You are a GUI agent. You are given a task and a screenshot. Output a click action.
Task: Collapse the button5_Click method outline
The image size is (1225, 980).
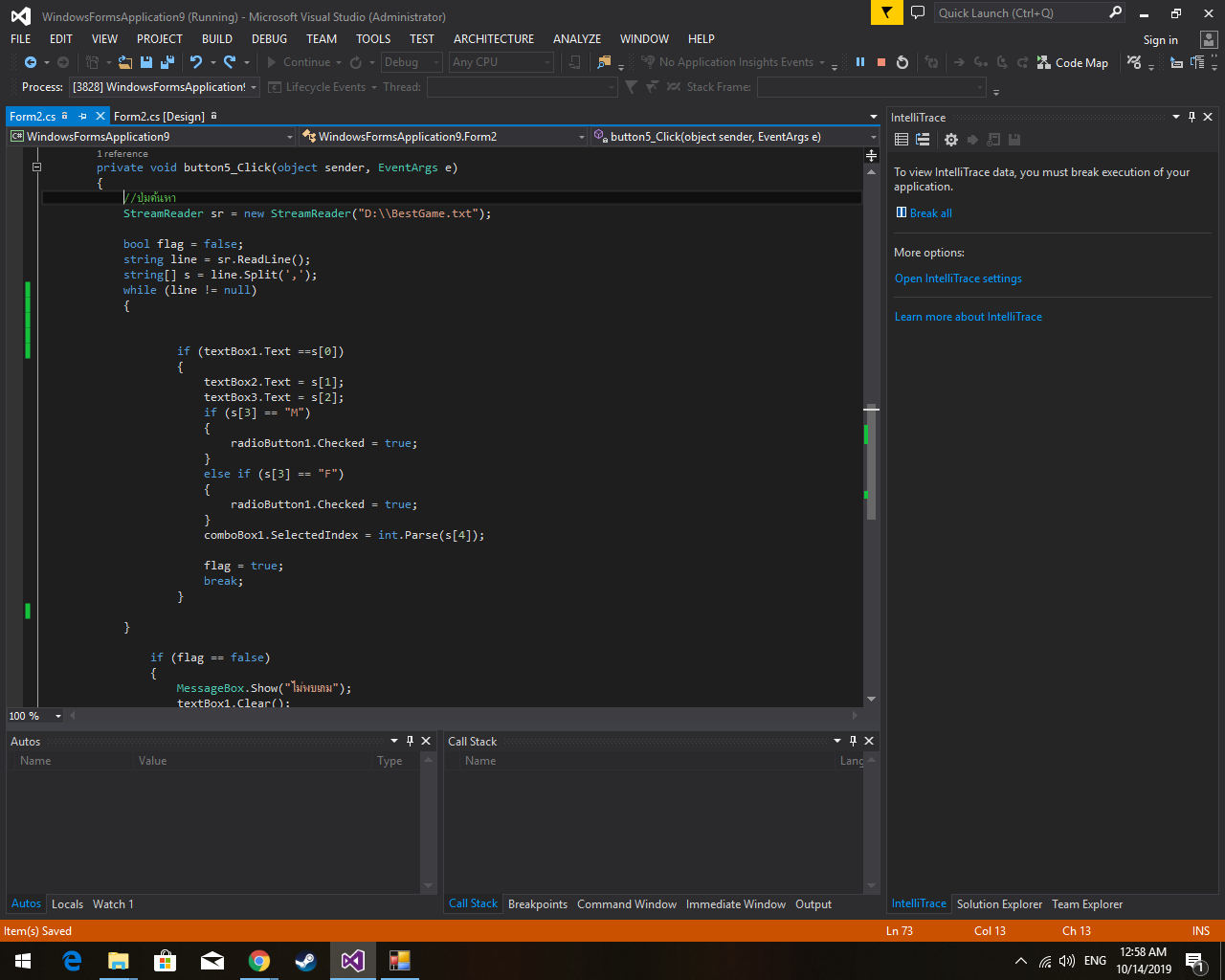(36, 167)
